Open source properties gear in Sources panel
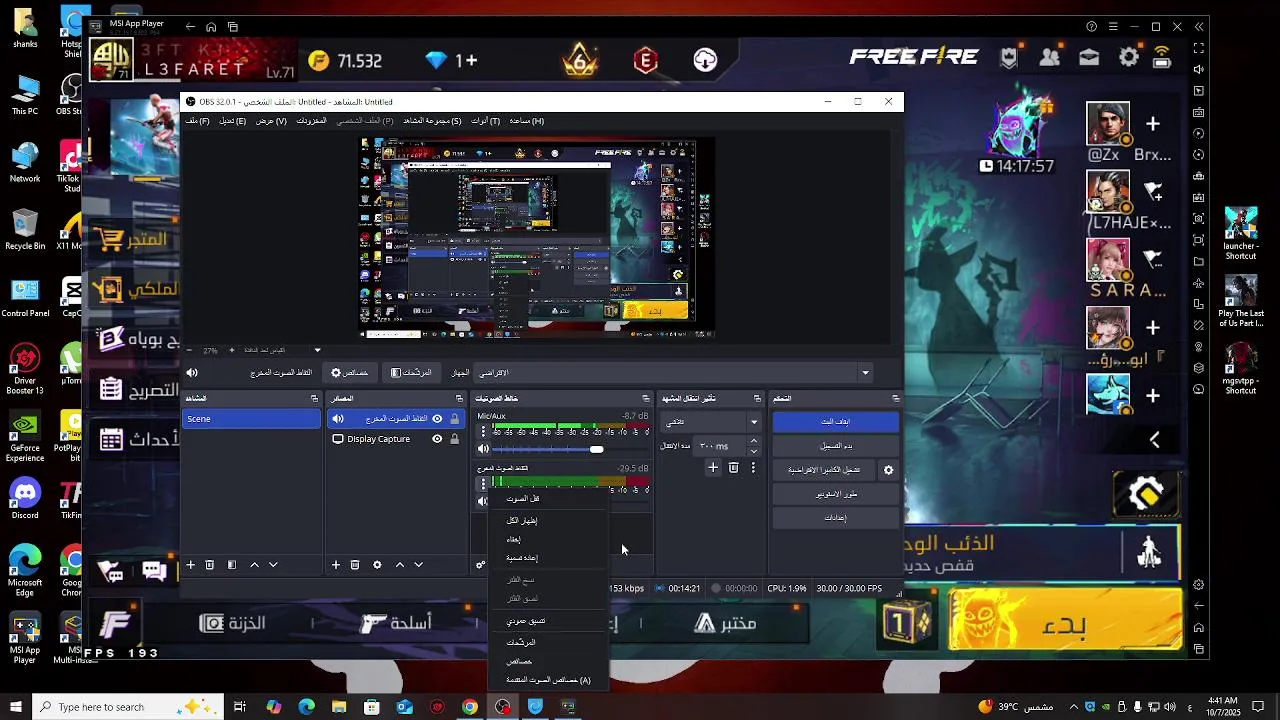The image size is (1280, 720). coord(377,565)
